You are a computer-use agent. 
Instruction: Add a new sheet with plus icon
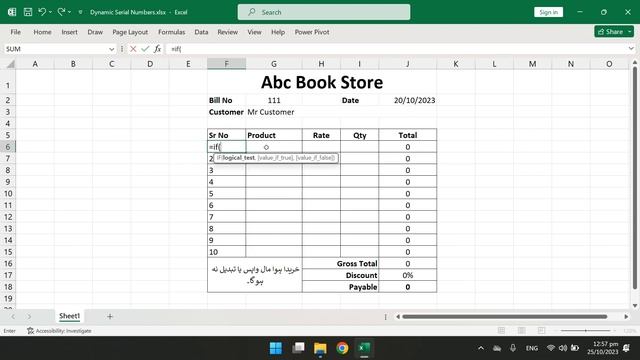109,316
